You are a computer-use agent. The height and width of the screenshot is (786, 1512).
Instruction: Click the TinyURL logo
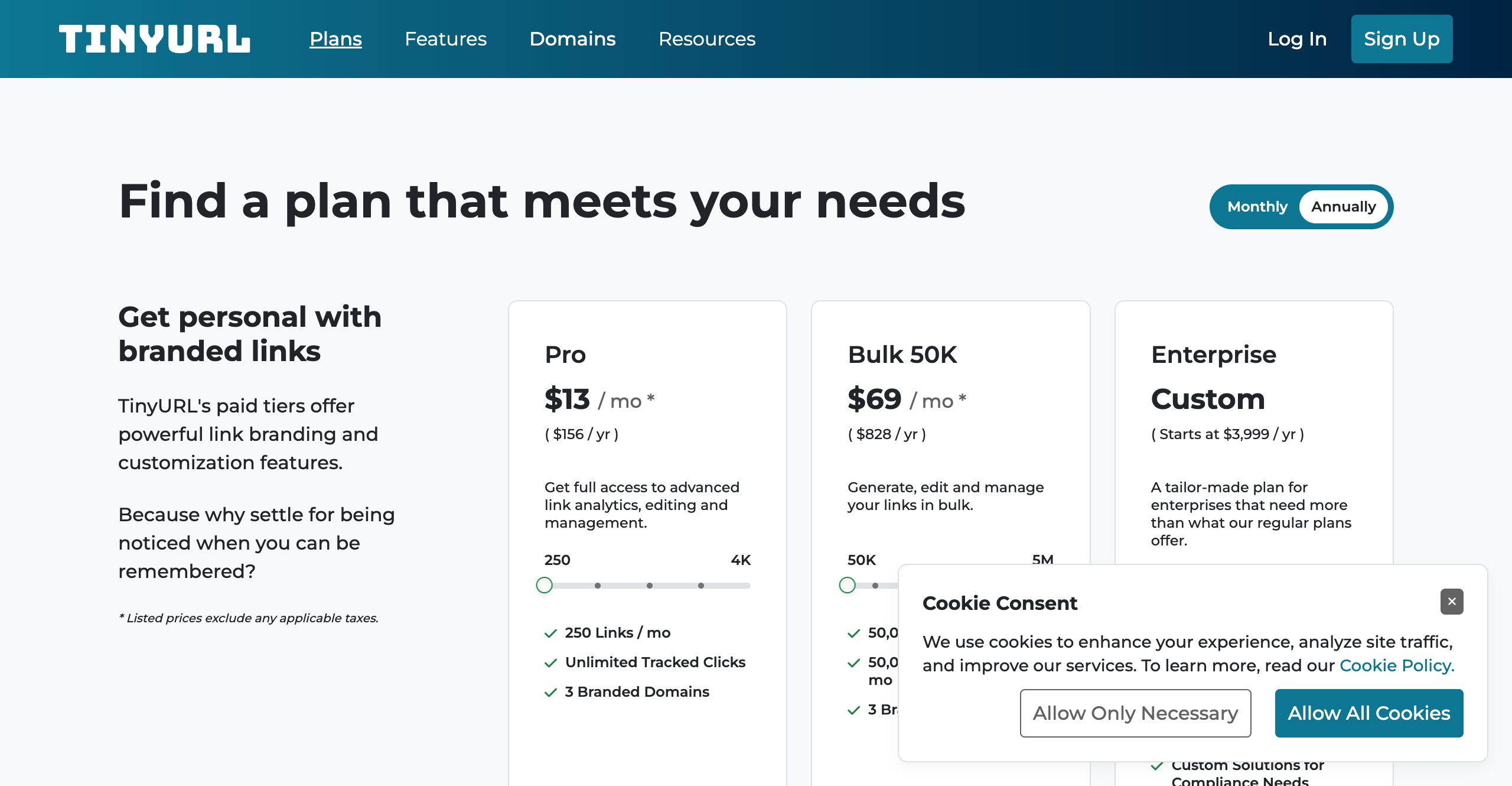click(155, 38)
